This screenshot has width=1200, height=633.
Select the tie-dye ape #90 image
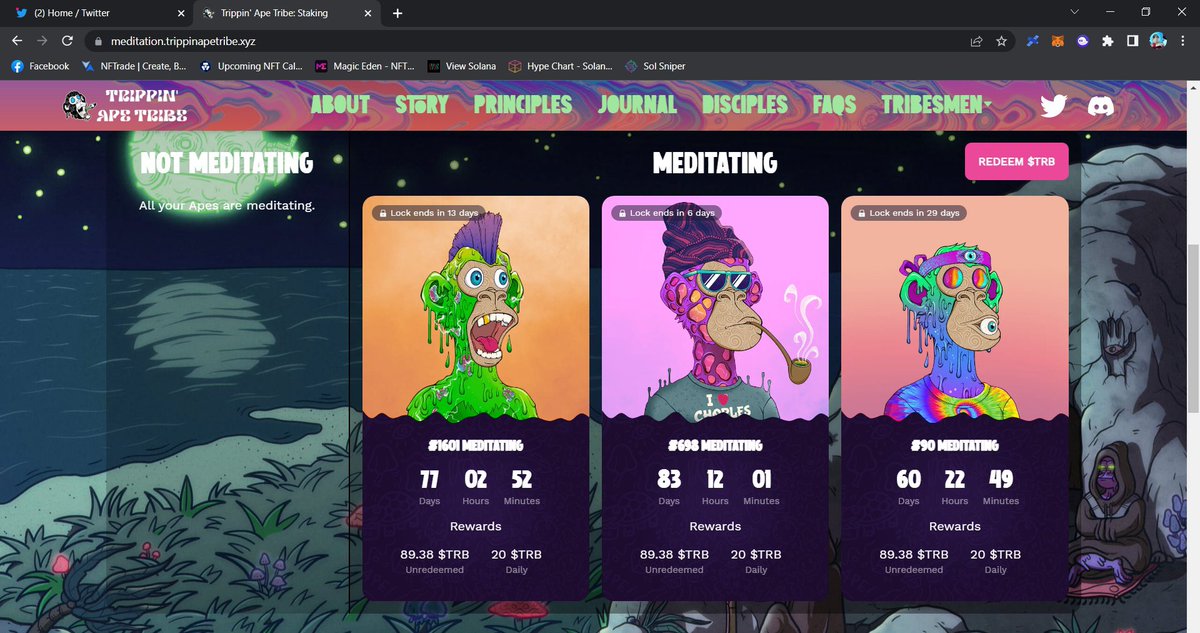[955, 310]
